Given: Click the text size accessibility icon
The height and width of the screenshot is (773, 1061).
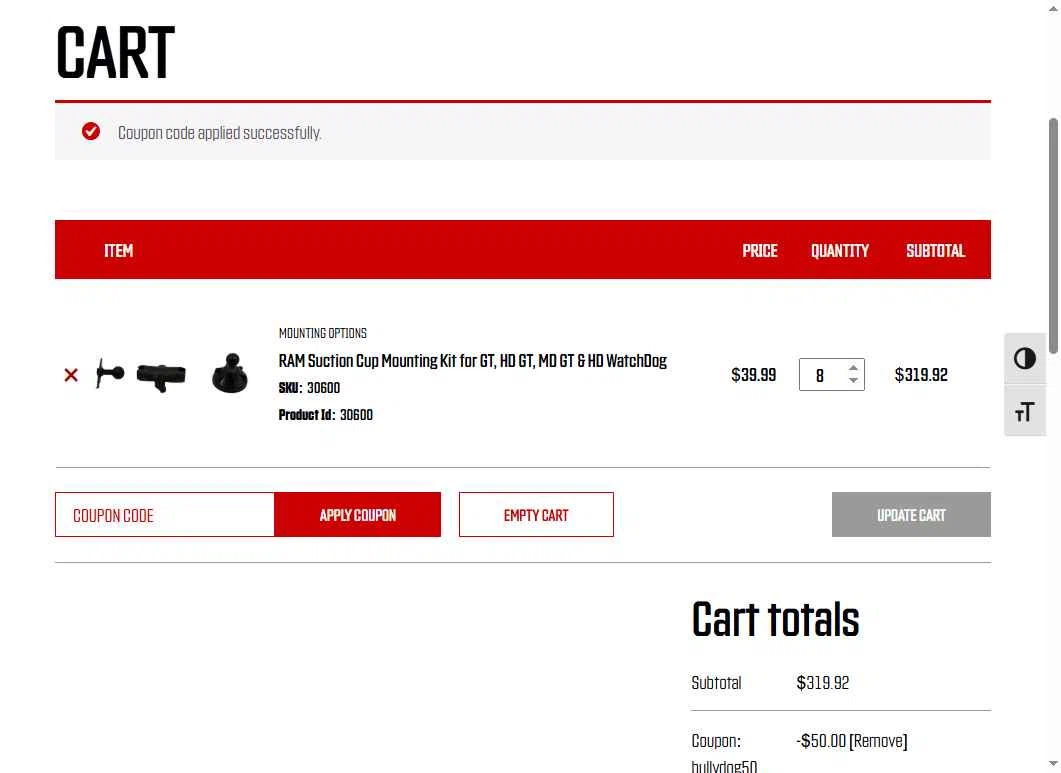Looking at the screenshot, I should click(1024, 412).
